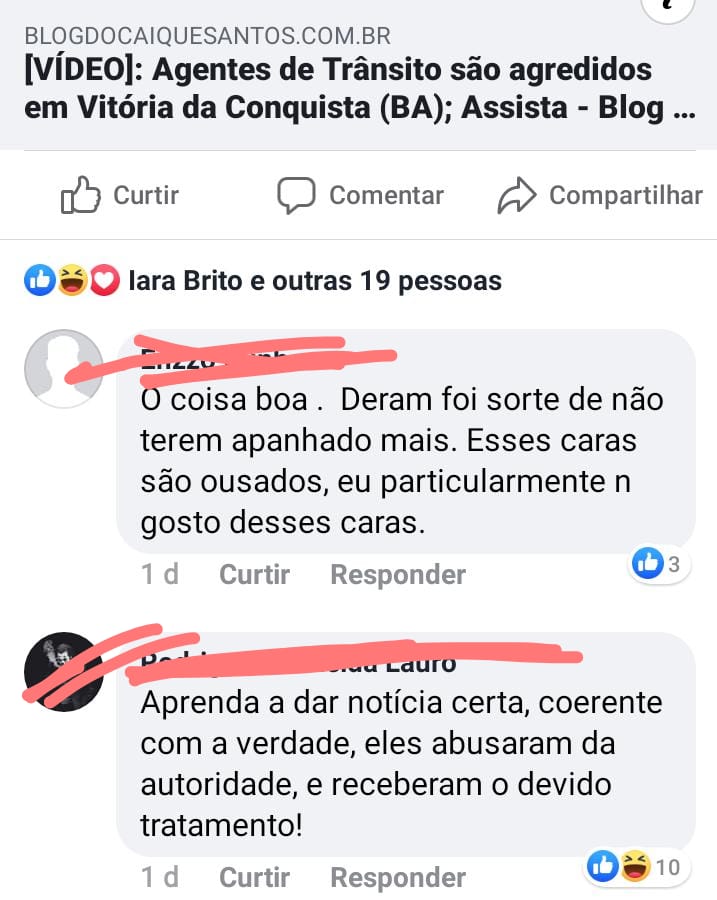Tap the laughing reaction emoji in the reactions summary
717x900 pixels.
point(72,281)
